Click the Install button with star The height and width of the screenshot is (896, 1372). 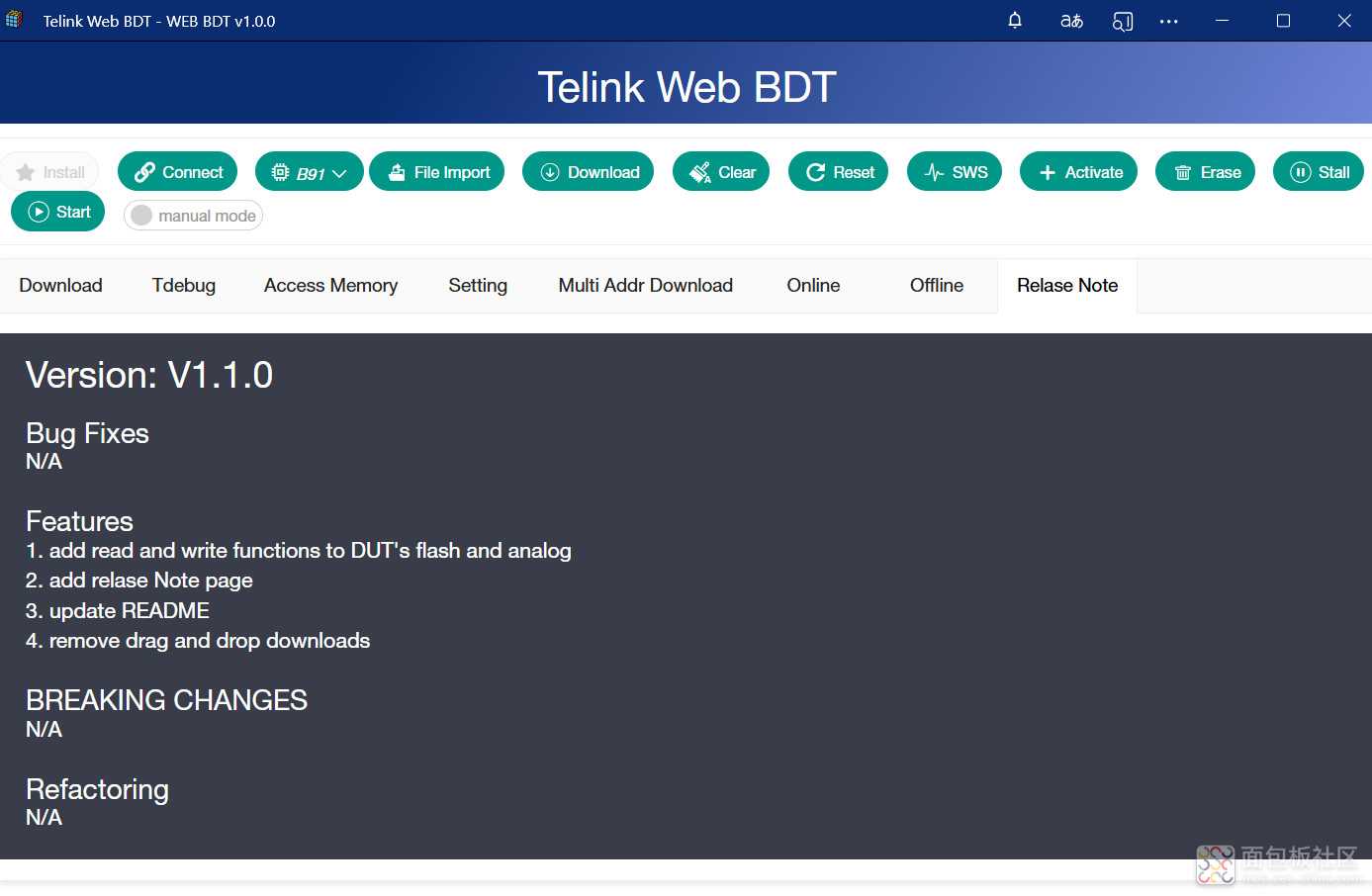click(50, 172)
